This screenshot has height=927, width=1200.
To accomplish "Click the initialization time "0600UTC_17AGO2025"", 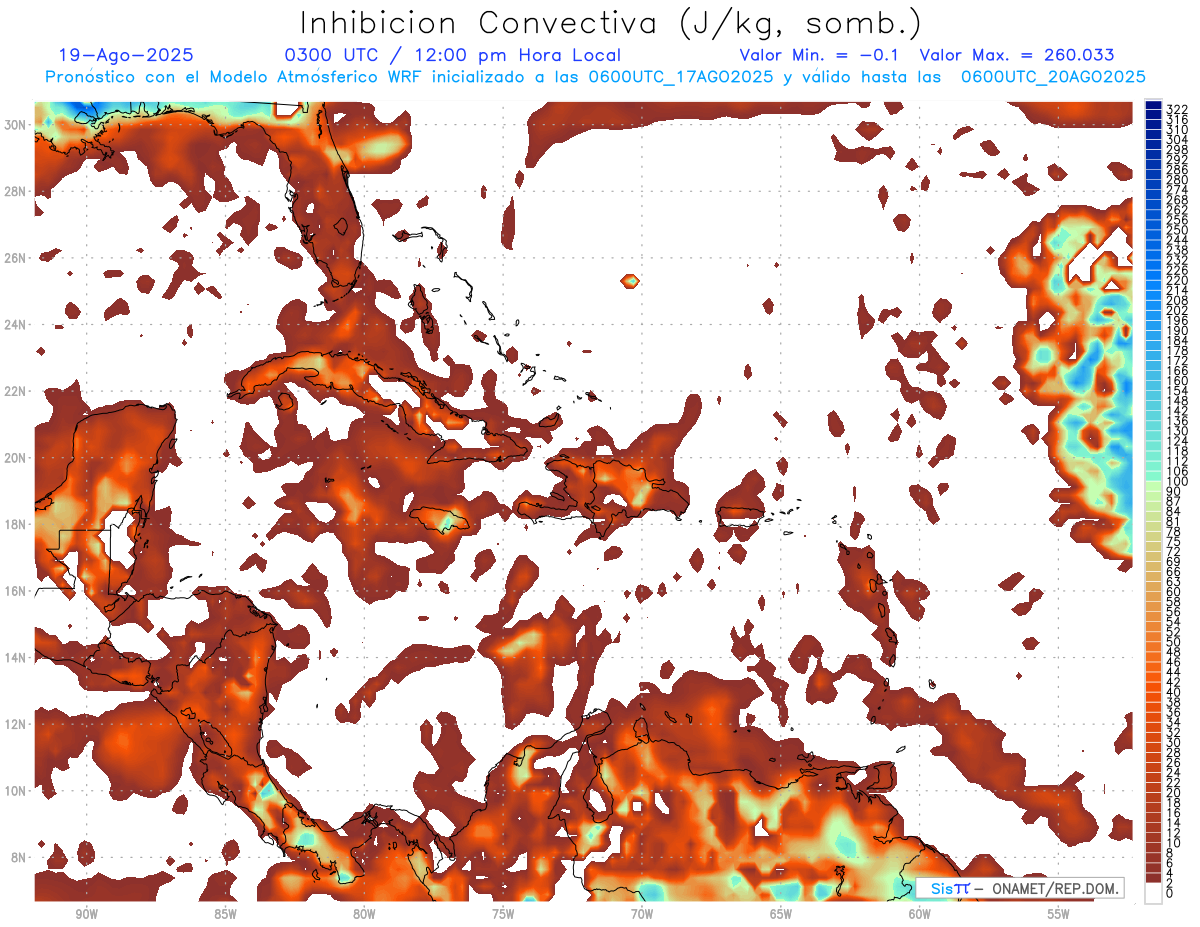I will coord(681,77).
